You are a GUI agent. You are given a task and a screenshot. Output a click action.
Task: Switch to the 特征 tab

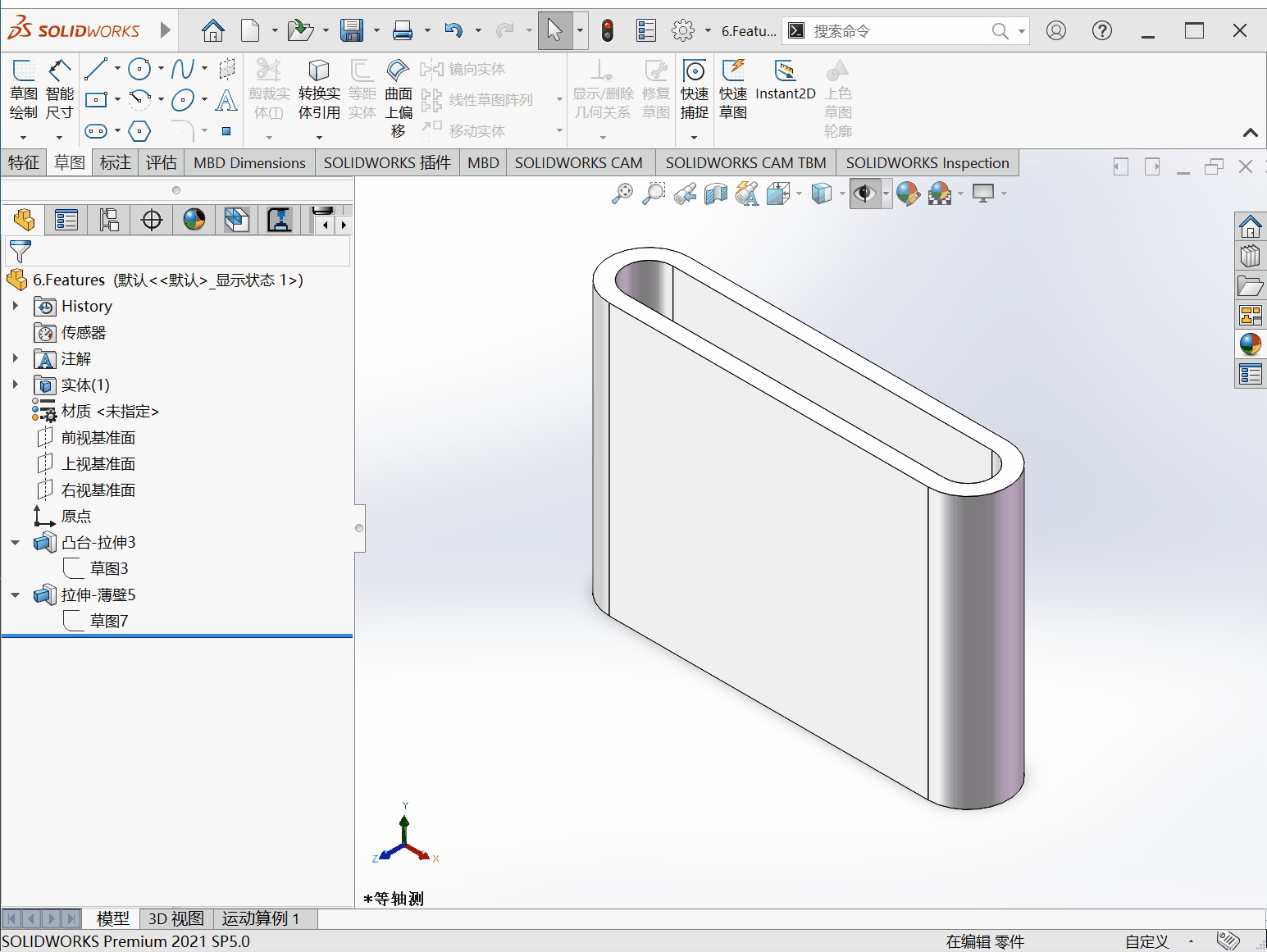23,162
